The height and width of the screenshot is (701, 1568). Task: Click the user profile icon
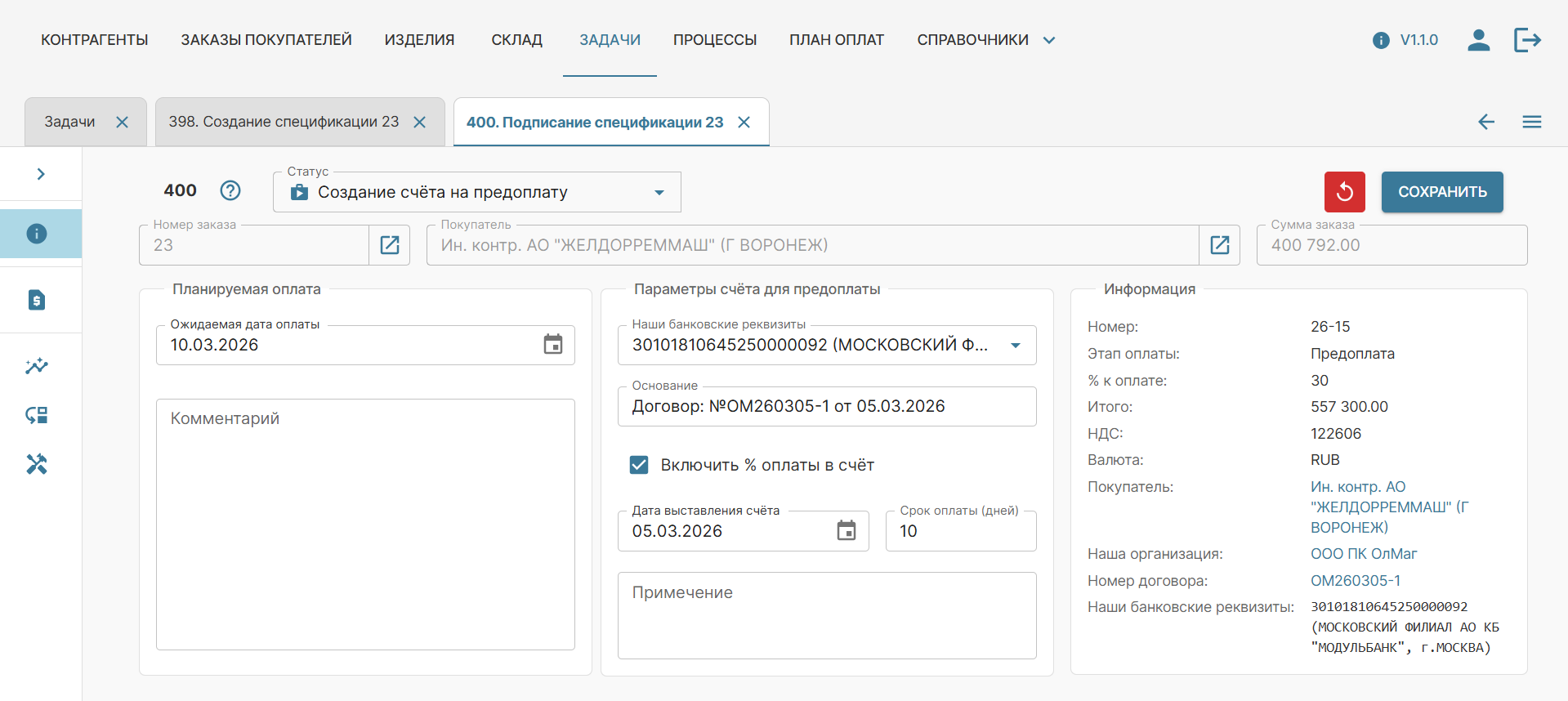[1478, 40]
